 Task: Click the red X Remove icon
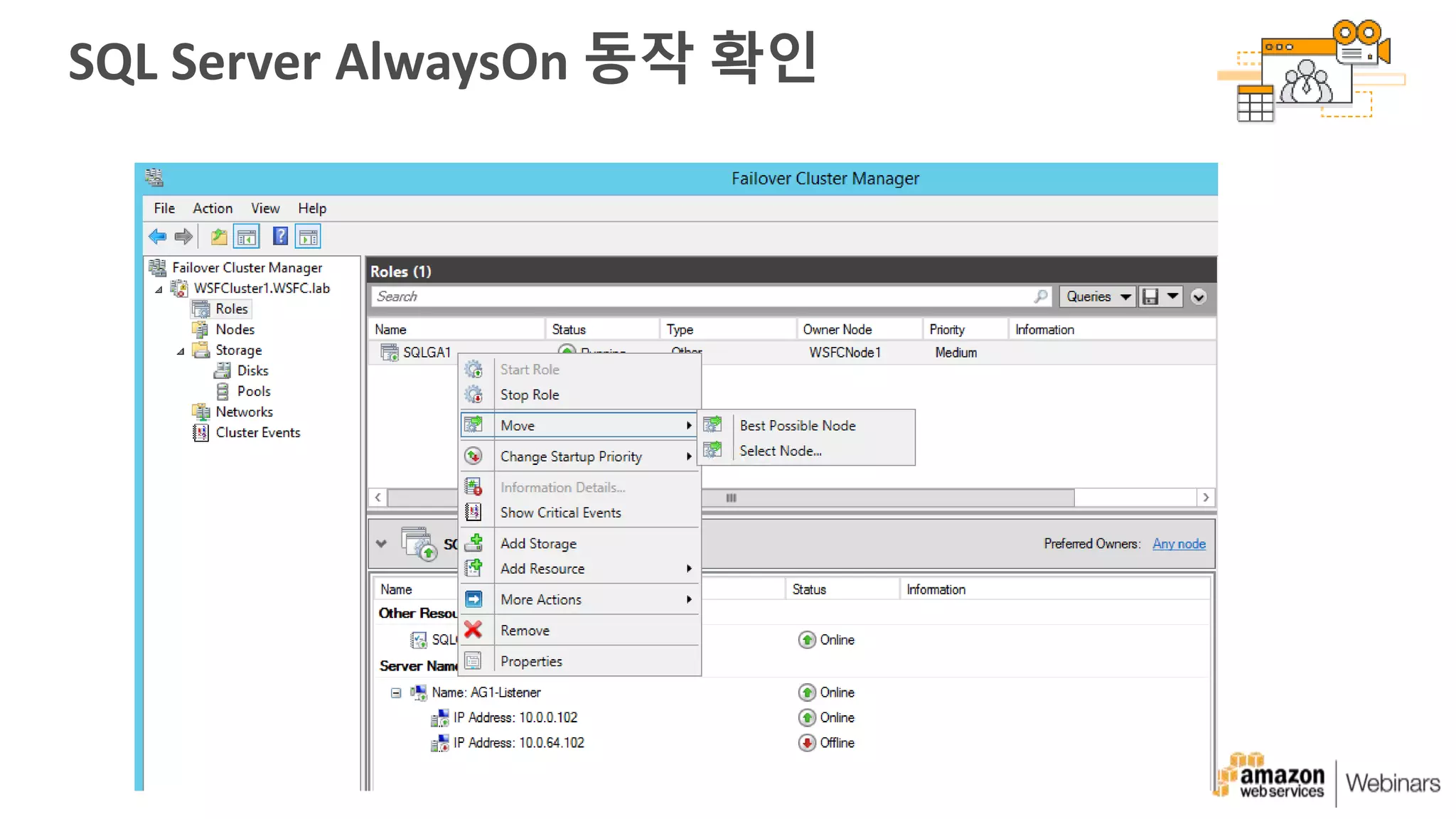pos(473,630)
